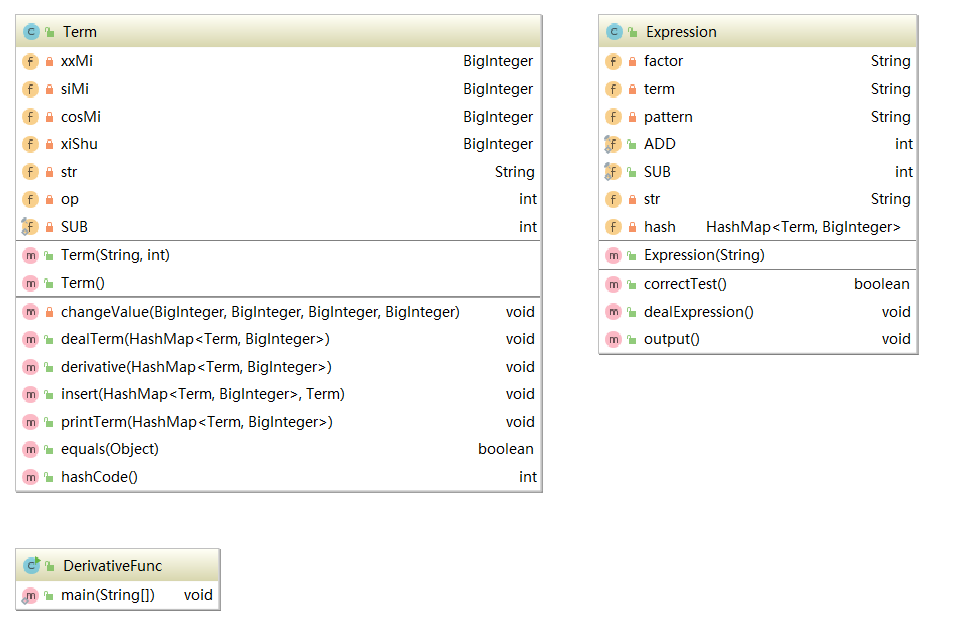The height and width of the screenshot is (624, 967).
Task: Click the static field icon beside ADD
Action: tap(614, 144)
